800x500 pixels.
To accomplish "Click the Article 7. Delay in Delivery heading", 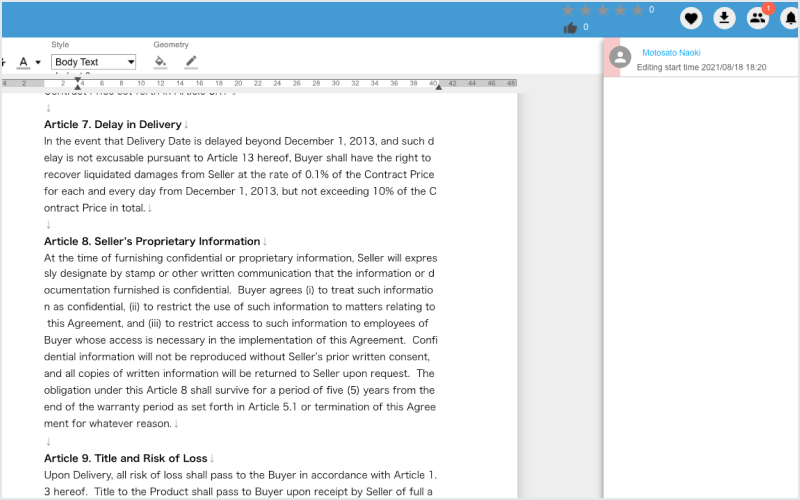I will tap(113, 124).
